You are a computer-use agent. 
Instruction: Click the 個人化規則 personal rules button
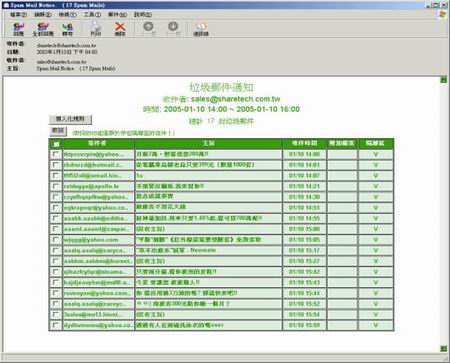pyautogui.click(x=70, y=119)
